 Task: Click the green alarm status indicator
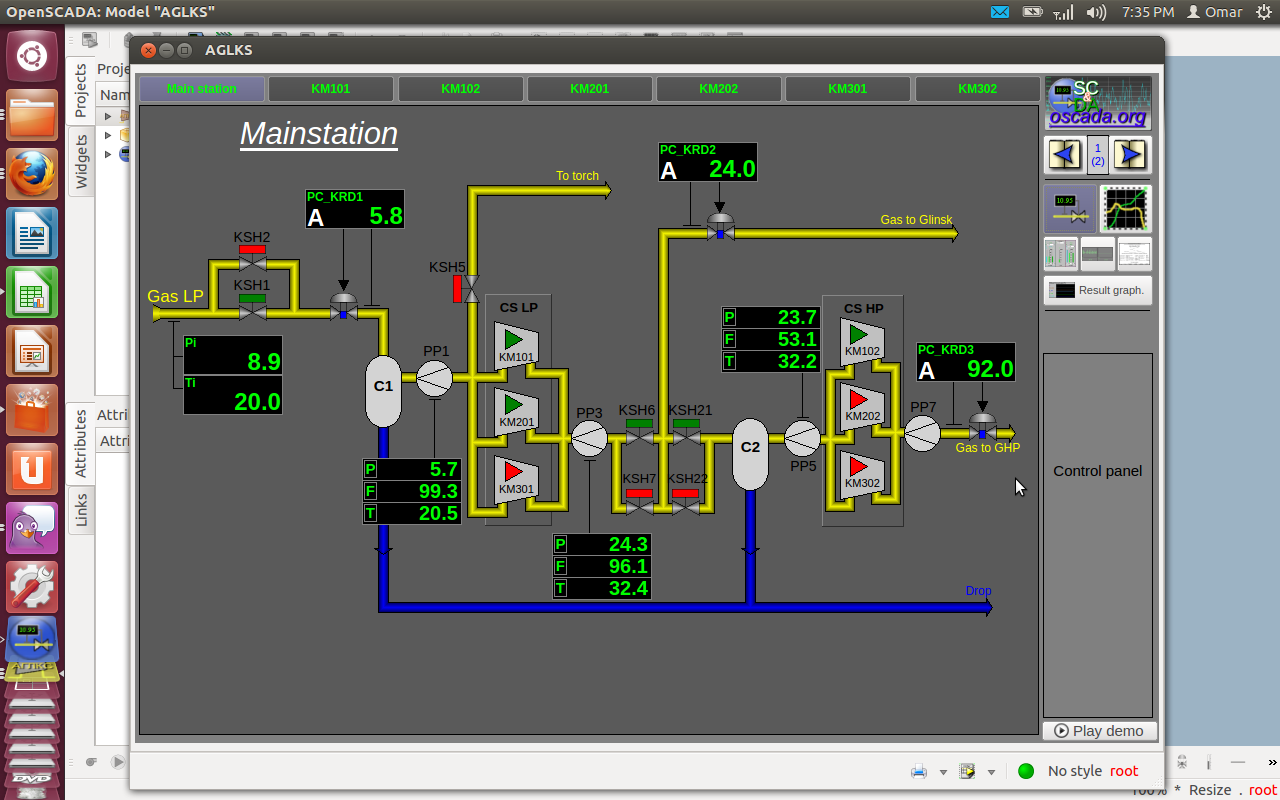1026,771
